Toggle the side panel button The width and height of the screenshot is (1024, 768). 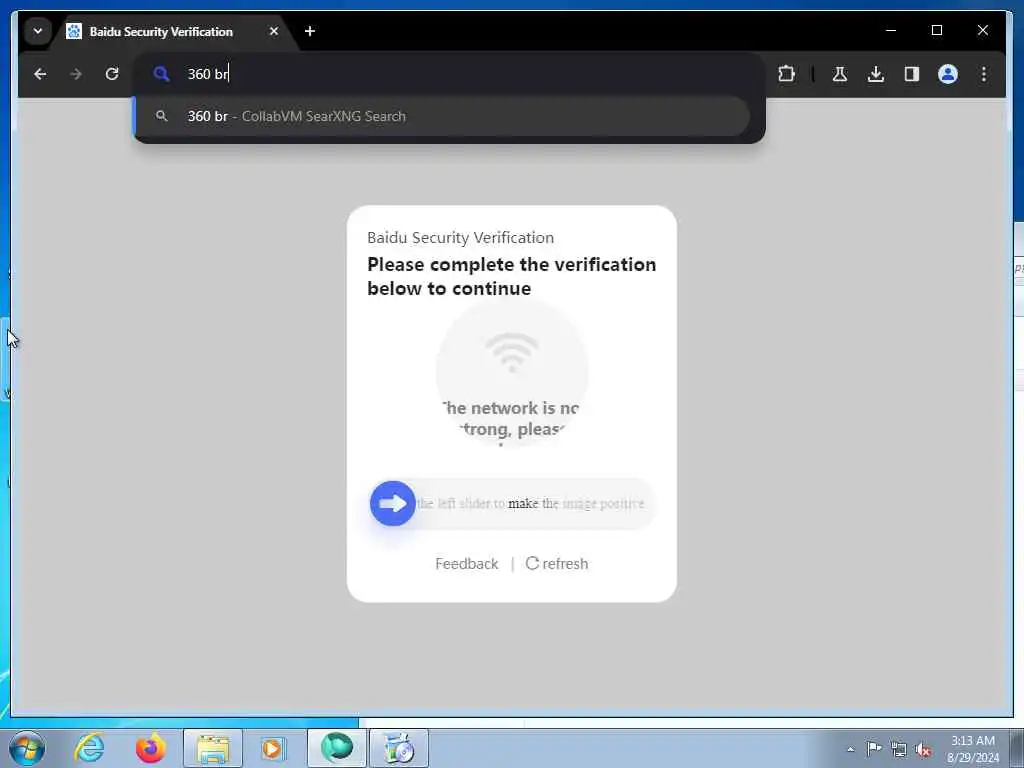click(912, 74)
